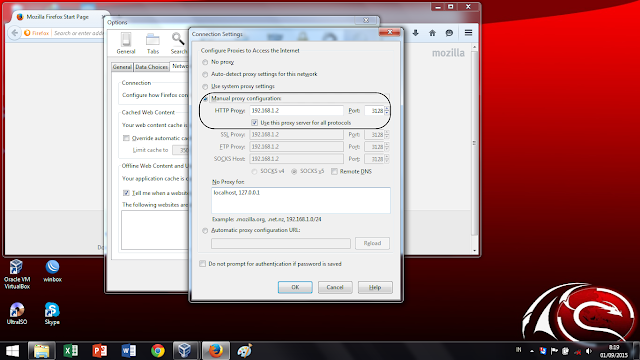This screenshot has width=640, height=360.
Task: Close the Connection Settings dialog
Action: 390,32
